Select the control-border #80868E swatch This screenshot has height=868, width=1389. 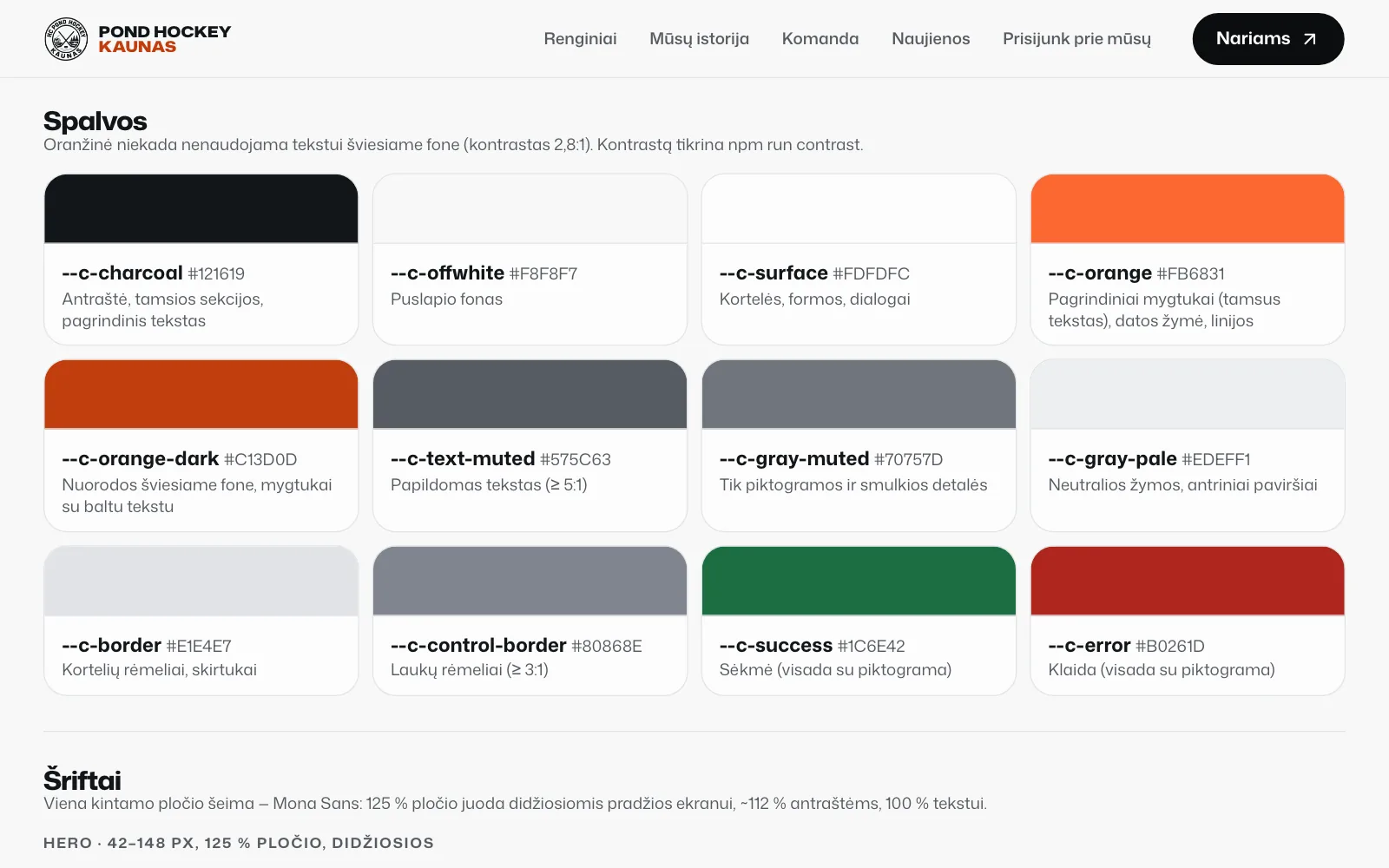point(530,581)
